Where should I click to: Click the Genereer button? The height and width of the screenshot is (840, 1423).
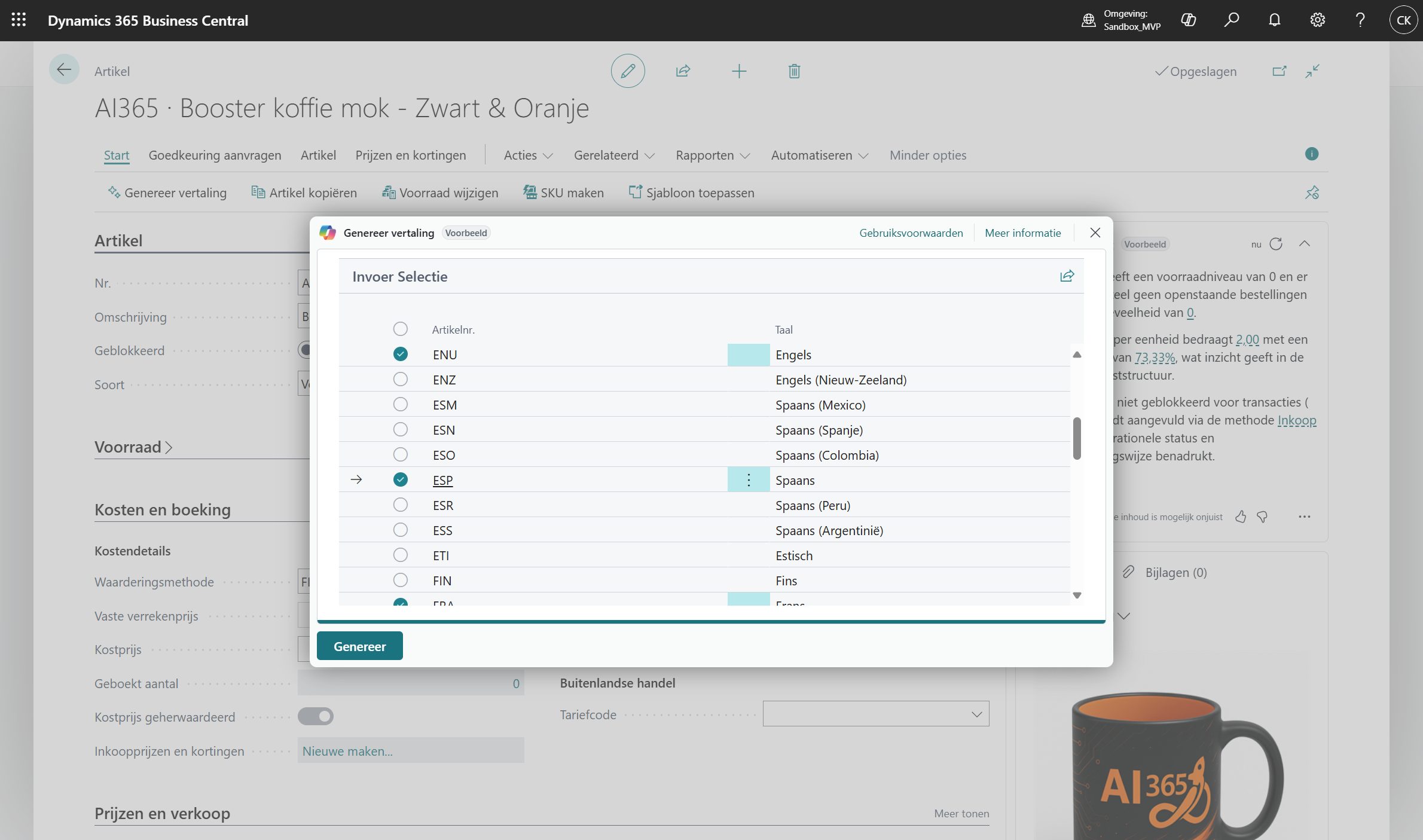(359, 646)
